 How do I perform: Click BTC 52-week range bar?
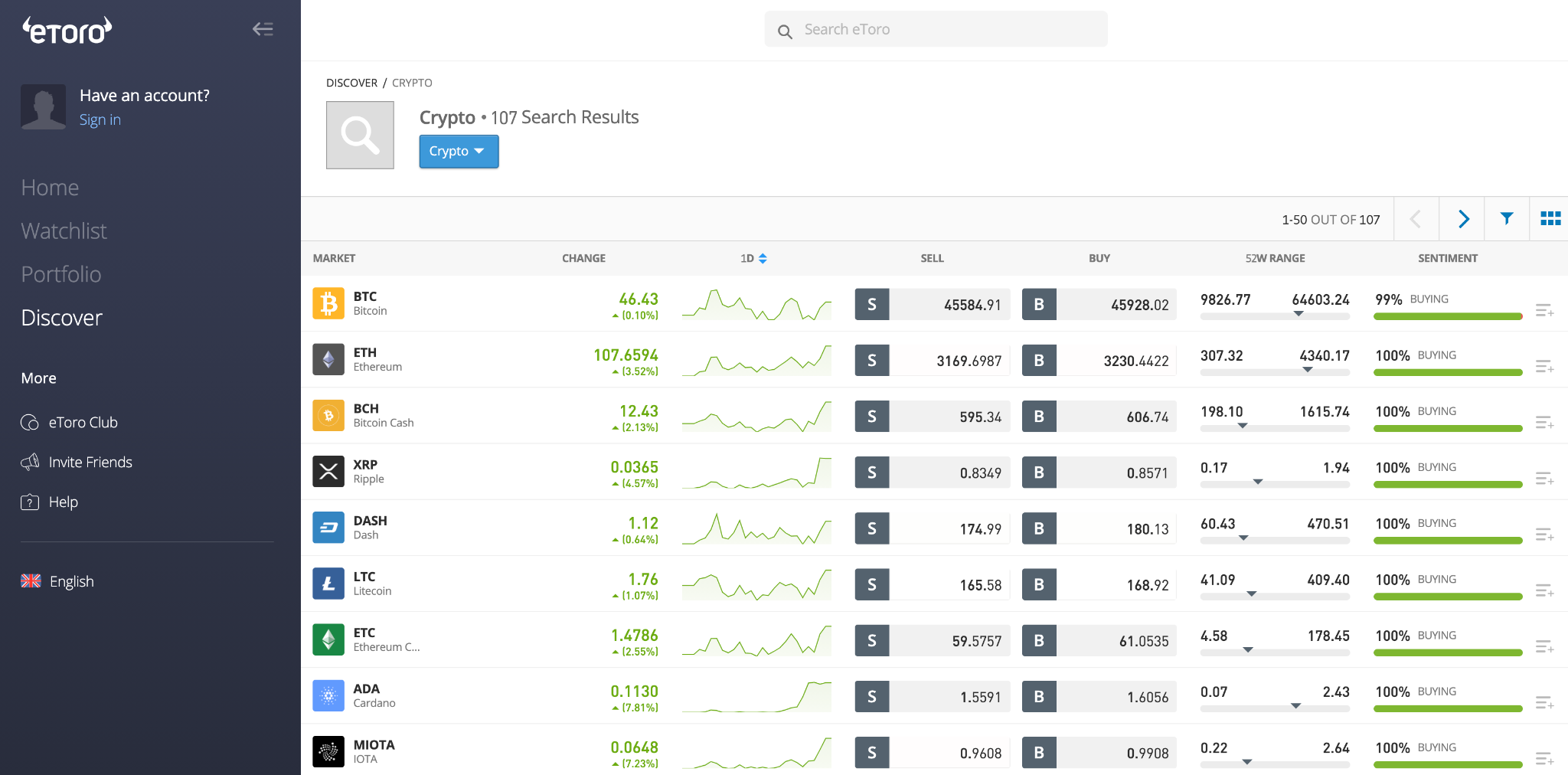coord(1275,316)
